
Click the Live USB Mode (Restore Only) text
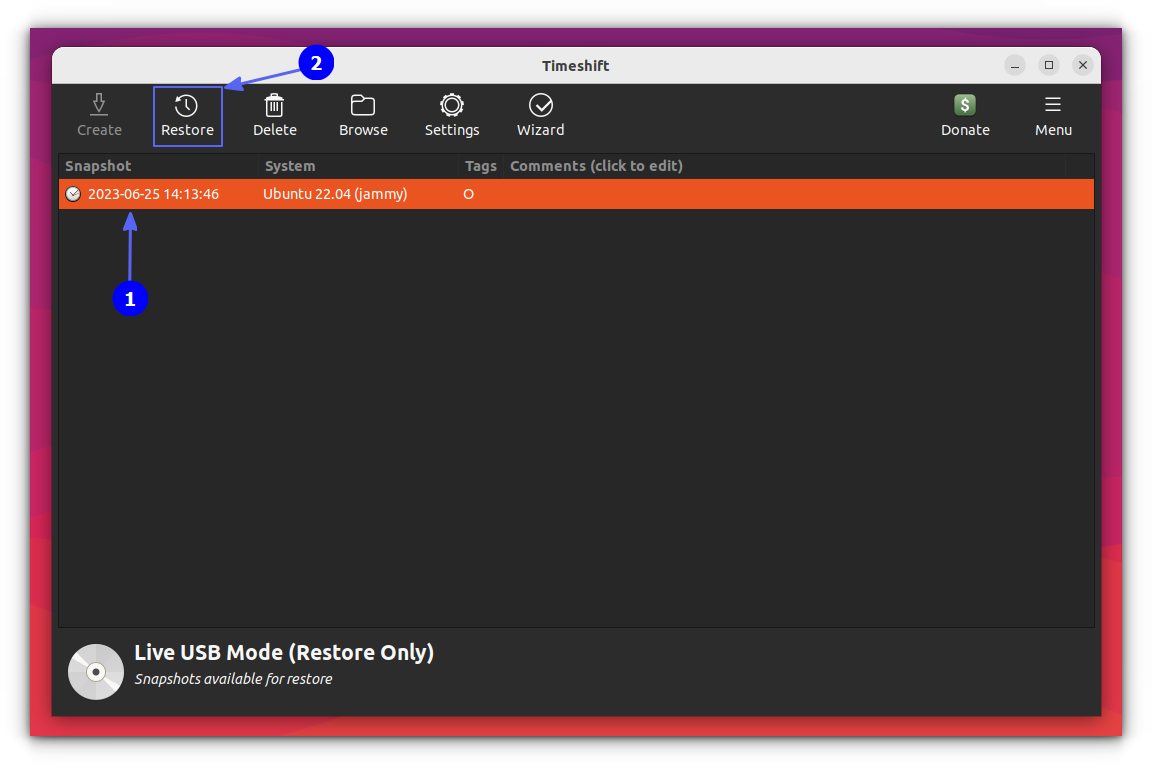(x=284, y=653)
